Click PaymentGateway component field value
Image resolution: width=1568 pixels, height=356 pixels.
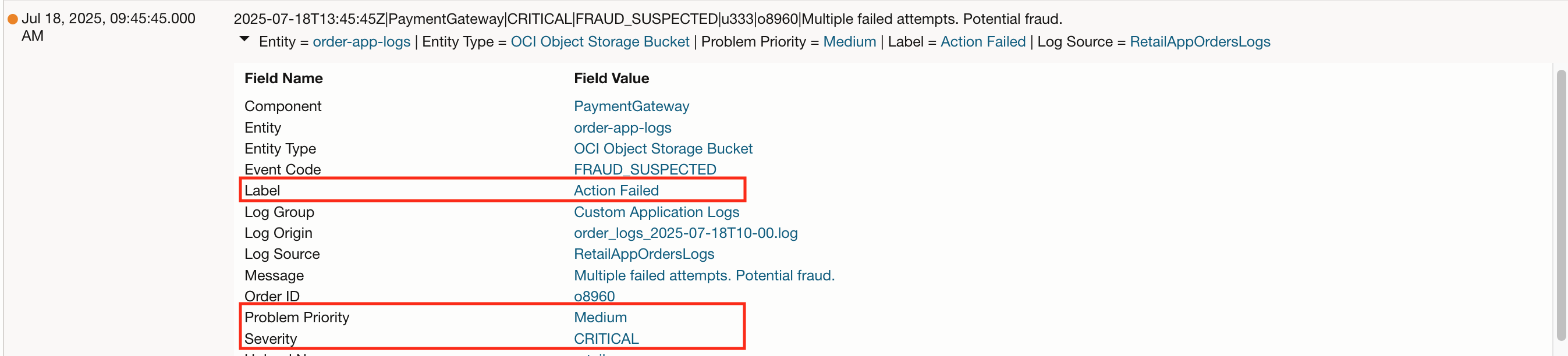[x=632, y=106]
